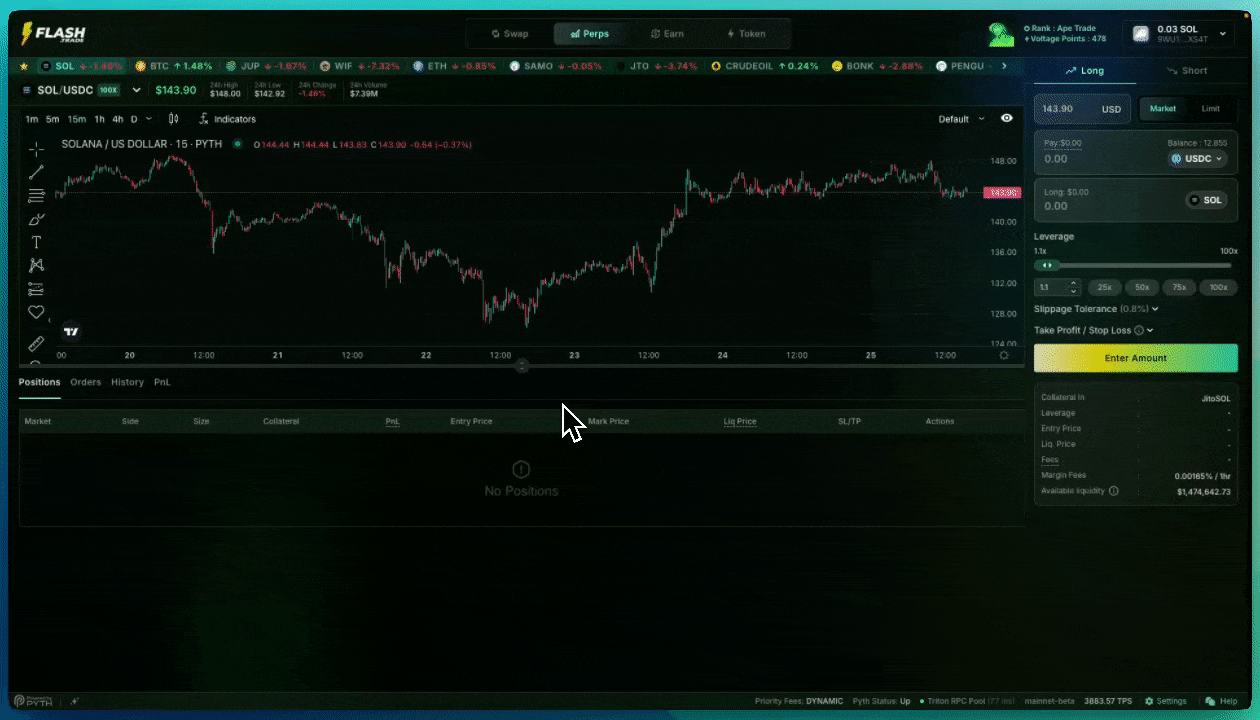1260x720 pixels.
Task: Open the ruler measure tool
Action: pyautogui.click(x=36, y=343)
